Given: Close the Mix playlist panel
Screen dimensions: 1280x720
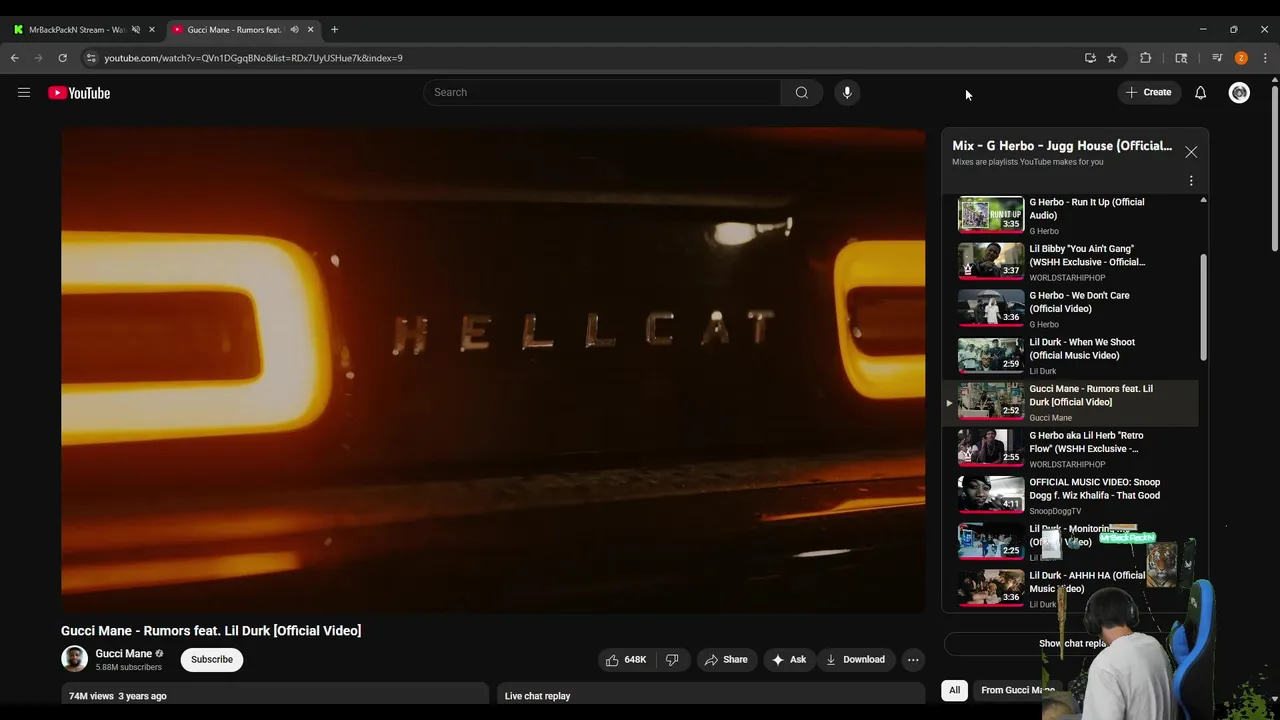Looking at the screenshot, I should [1191, 152].
